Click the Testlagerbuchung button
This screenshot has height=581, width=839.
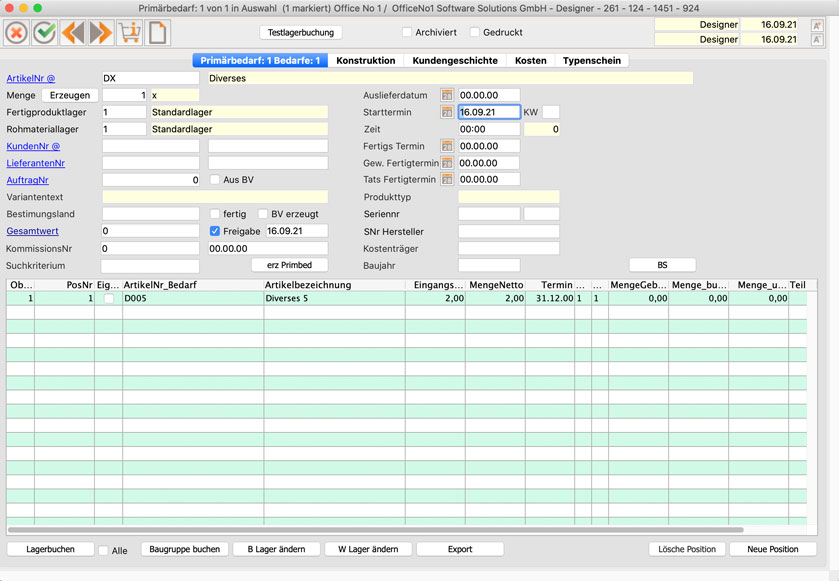tap(301, 33)
